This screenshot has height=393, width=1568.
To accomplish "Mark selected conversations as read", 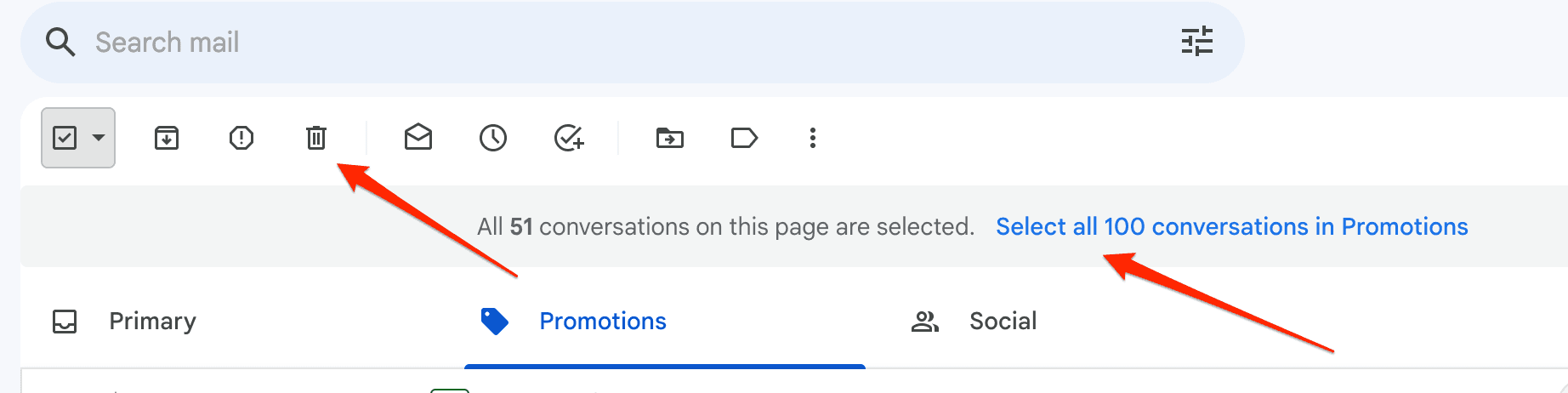I will point(418,138).
